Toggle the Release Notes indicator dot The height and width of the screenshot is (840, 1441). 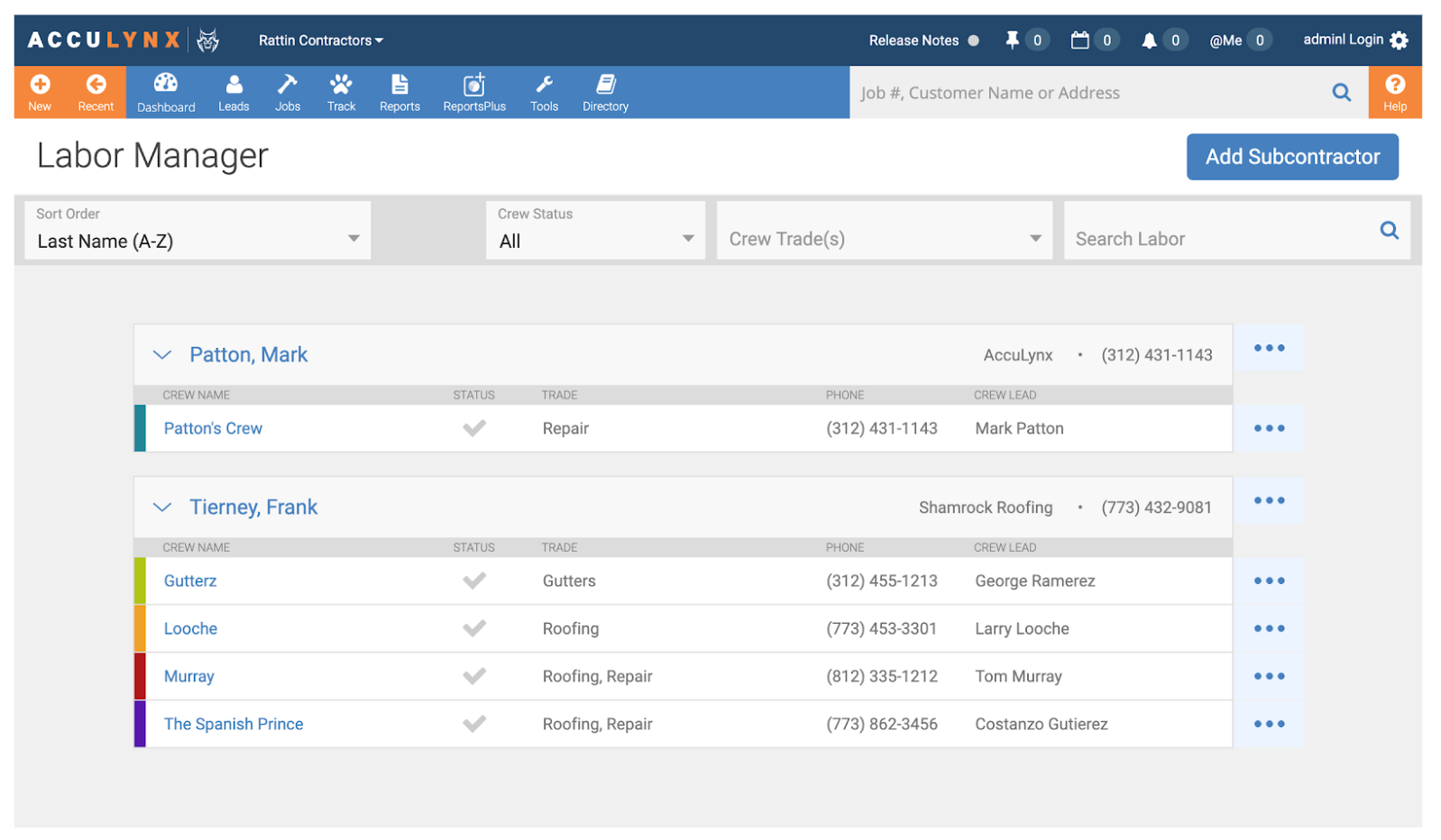coord(974,41)
